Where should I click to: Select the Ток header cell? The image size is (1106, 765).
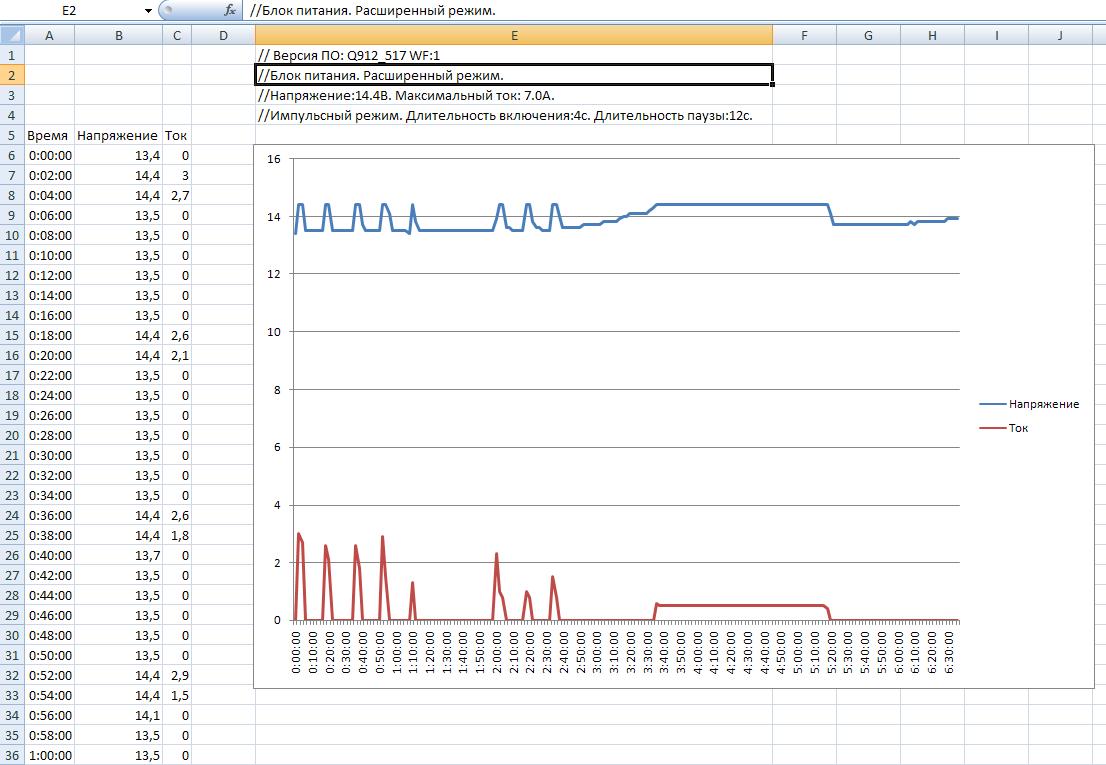(x=176, y=135)
